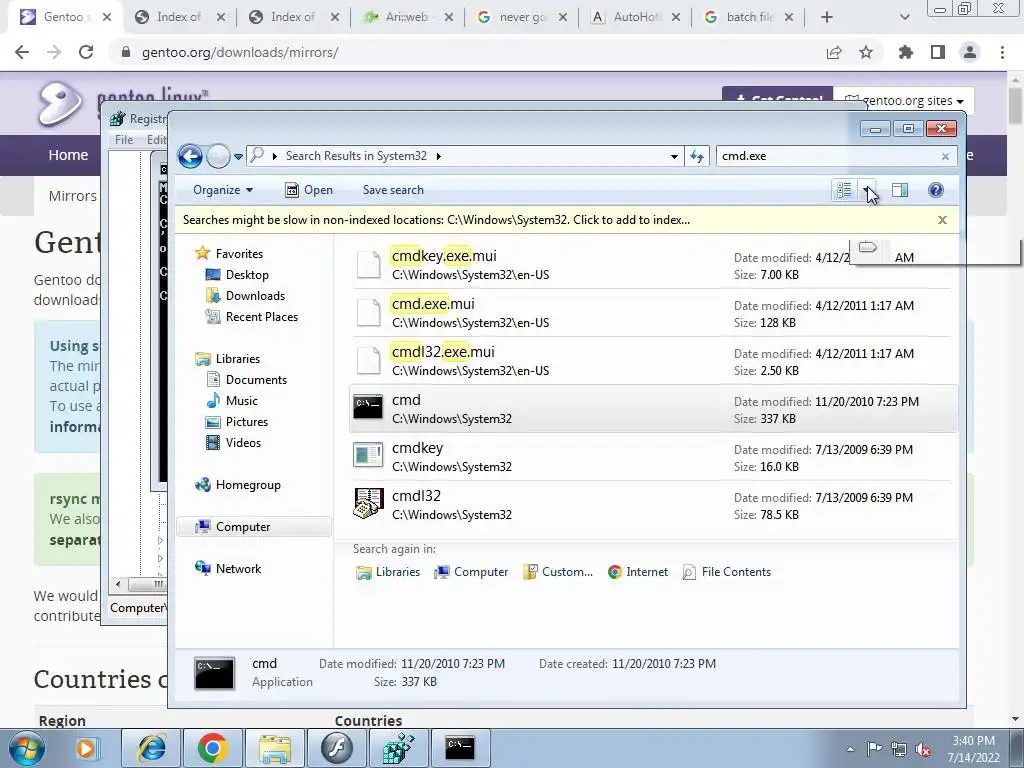
Task: Open the Videos library
Action: pos(234,443)
